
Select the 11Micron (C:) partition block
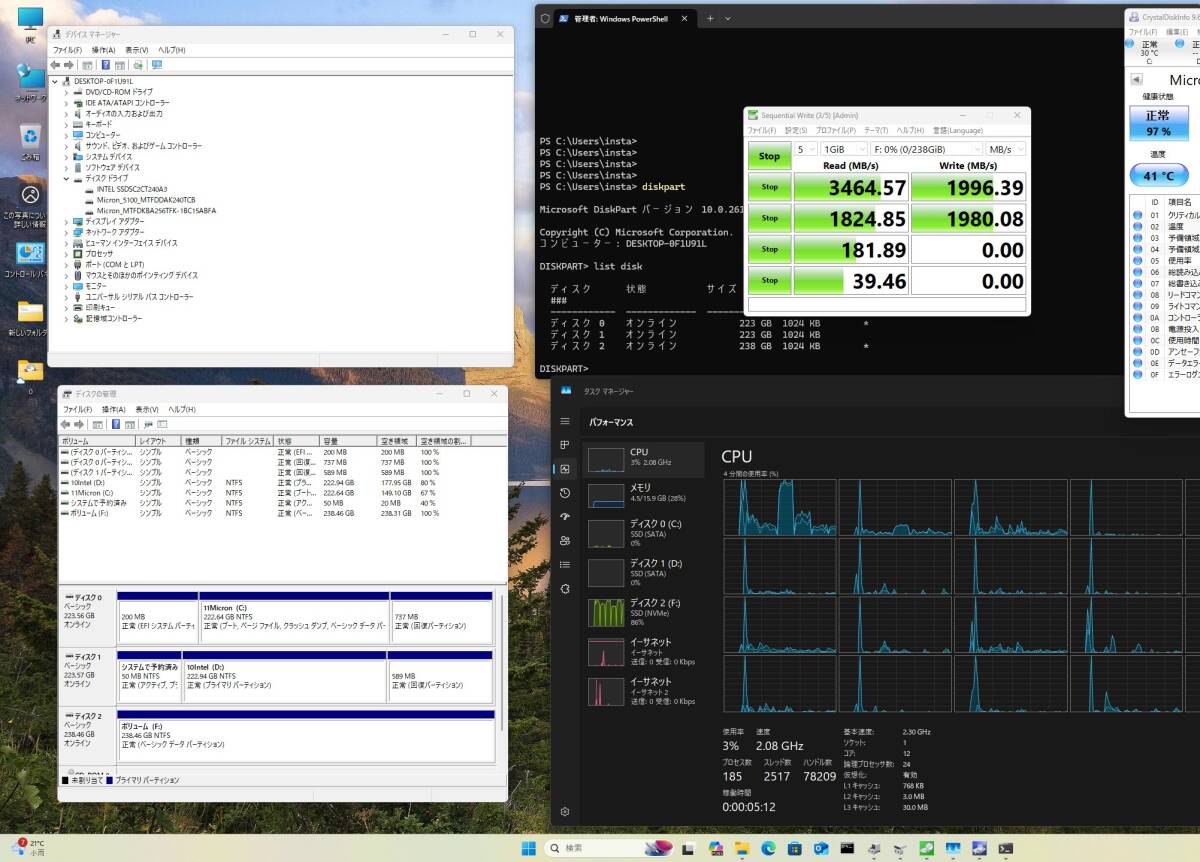[294, 620]
